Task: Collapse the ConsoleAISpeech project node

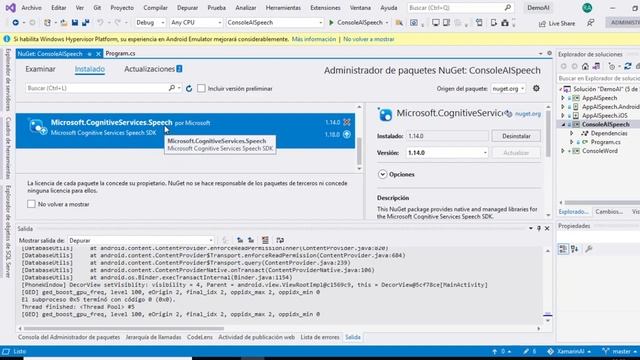Action: pyautogui.click(x=563, y=124)
